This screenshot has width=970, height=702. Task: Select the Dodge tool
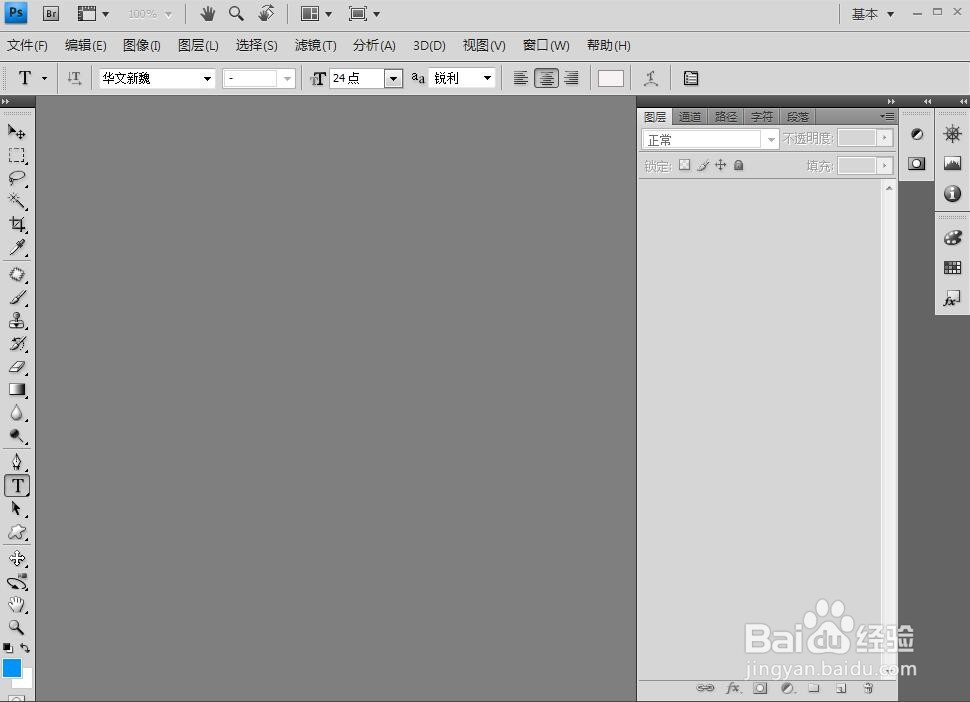(17, 436)
